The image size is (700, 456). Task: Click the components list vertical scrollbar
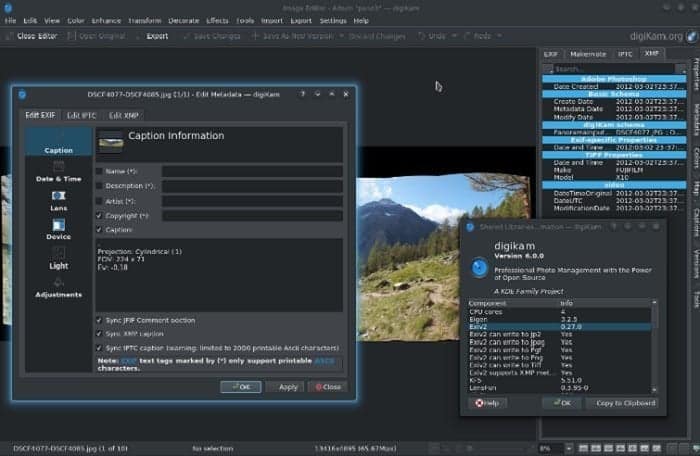click(654, 347)
